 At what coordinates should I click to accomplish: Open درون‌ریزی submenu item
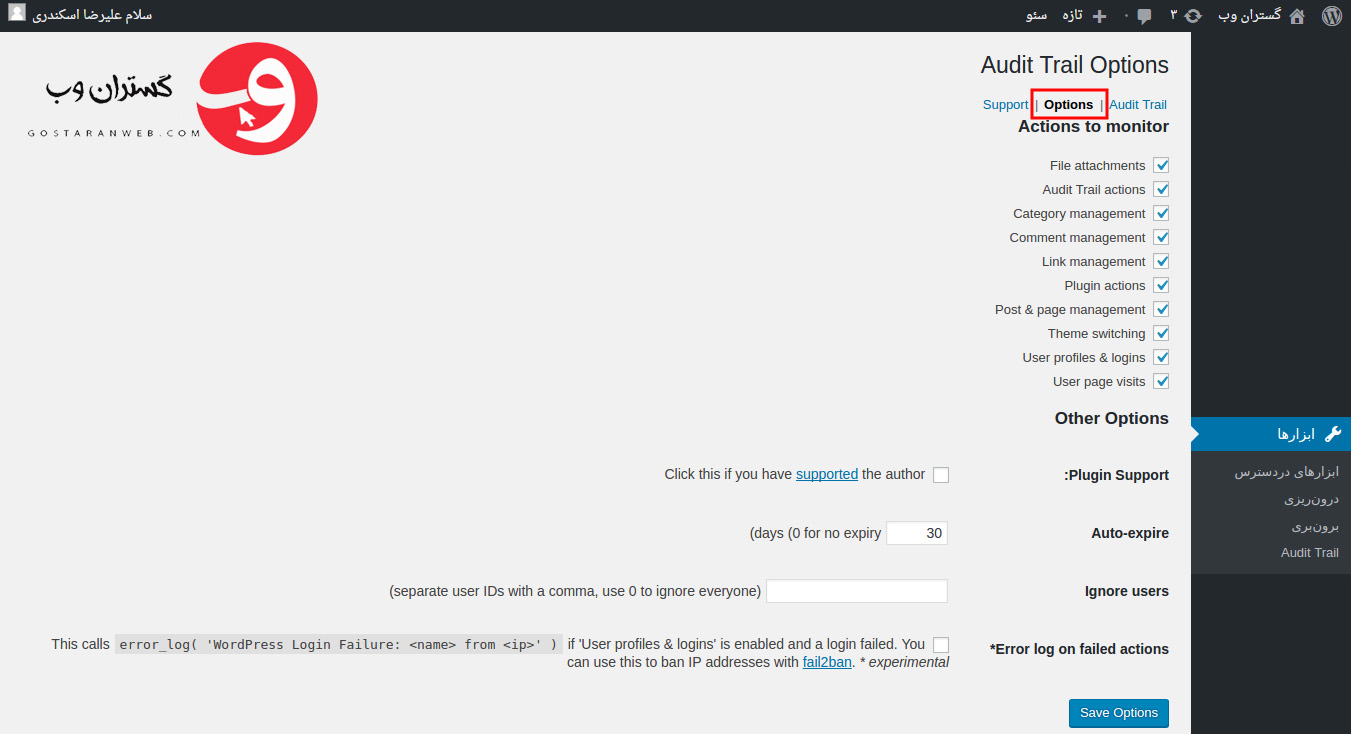[x=1311, y=499]
